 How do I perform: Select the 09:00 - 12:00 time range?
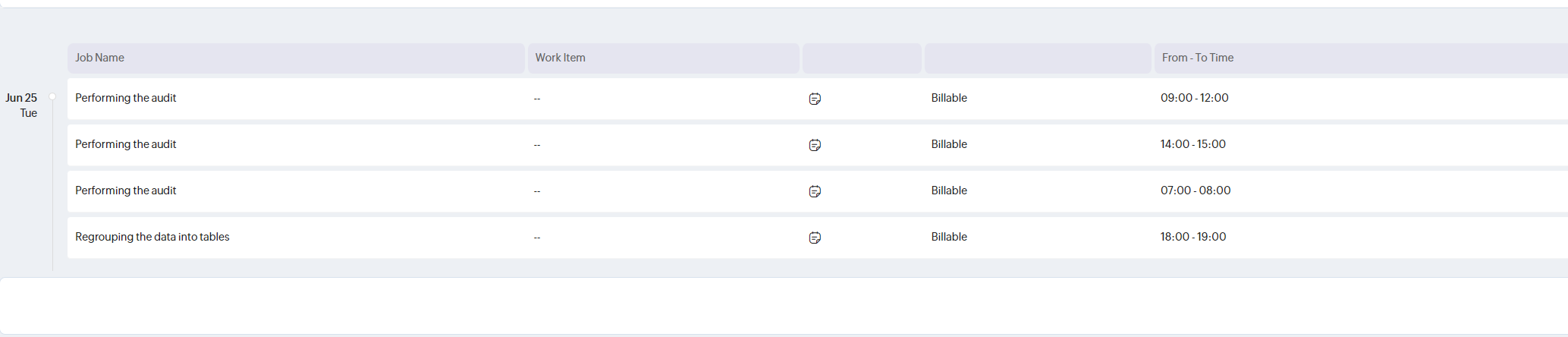(x=1194, y=98)
